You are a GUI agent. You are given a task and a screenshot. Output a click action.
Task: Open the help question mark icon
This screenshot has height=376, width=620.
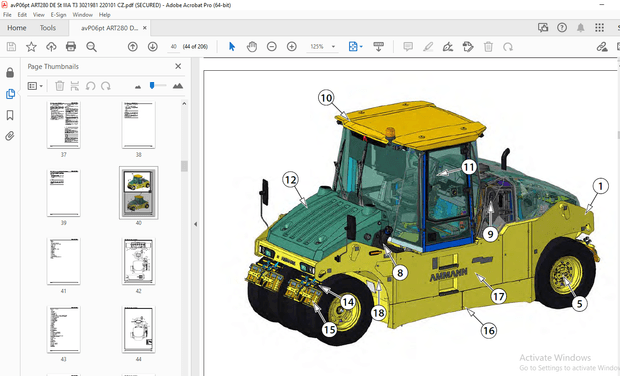pyautogui.click(x=562, y=27)
